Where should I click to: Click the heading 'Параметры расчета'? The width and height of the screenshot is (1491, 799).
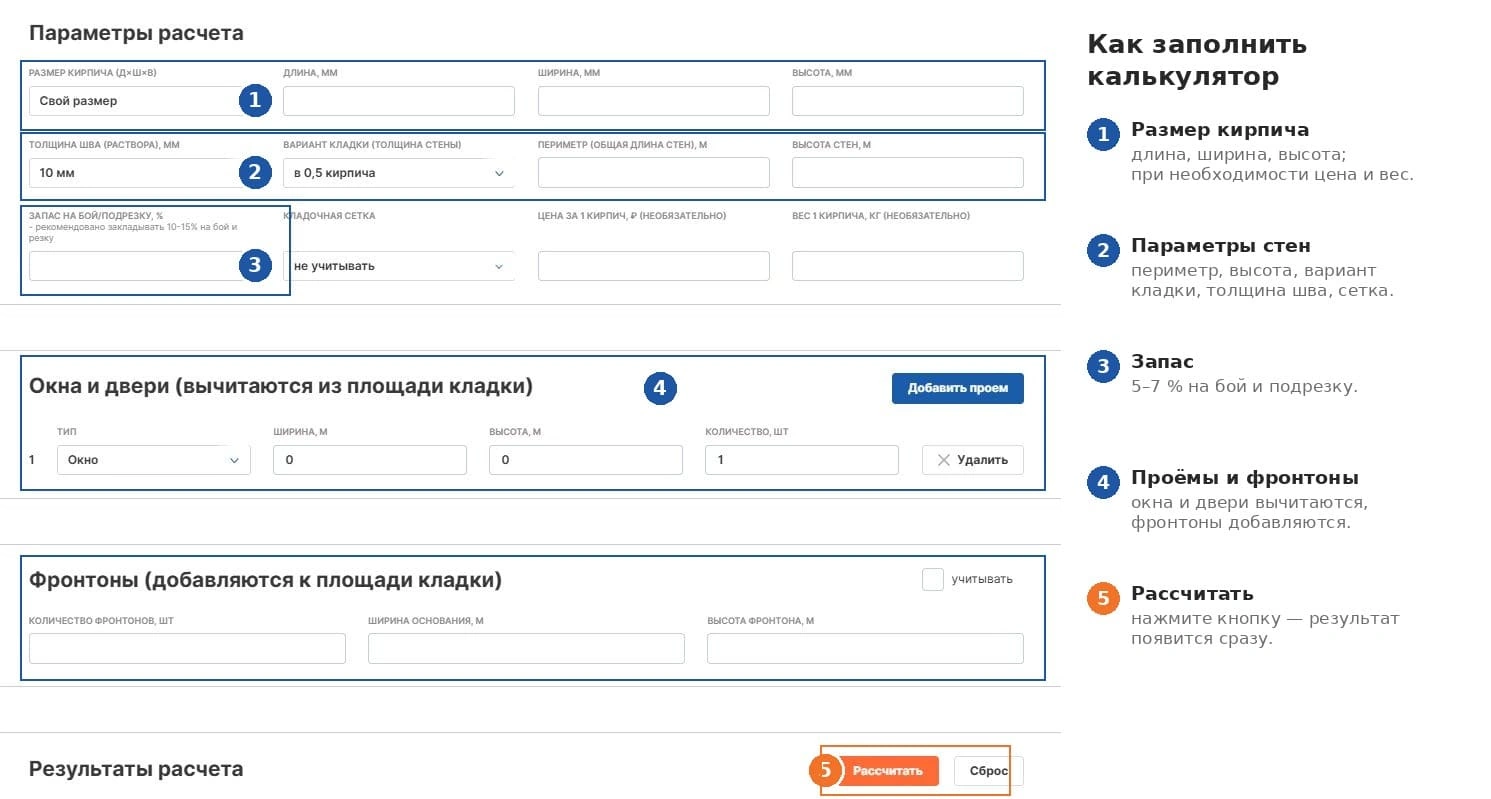(x=136, y=33)
